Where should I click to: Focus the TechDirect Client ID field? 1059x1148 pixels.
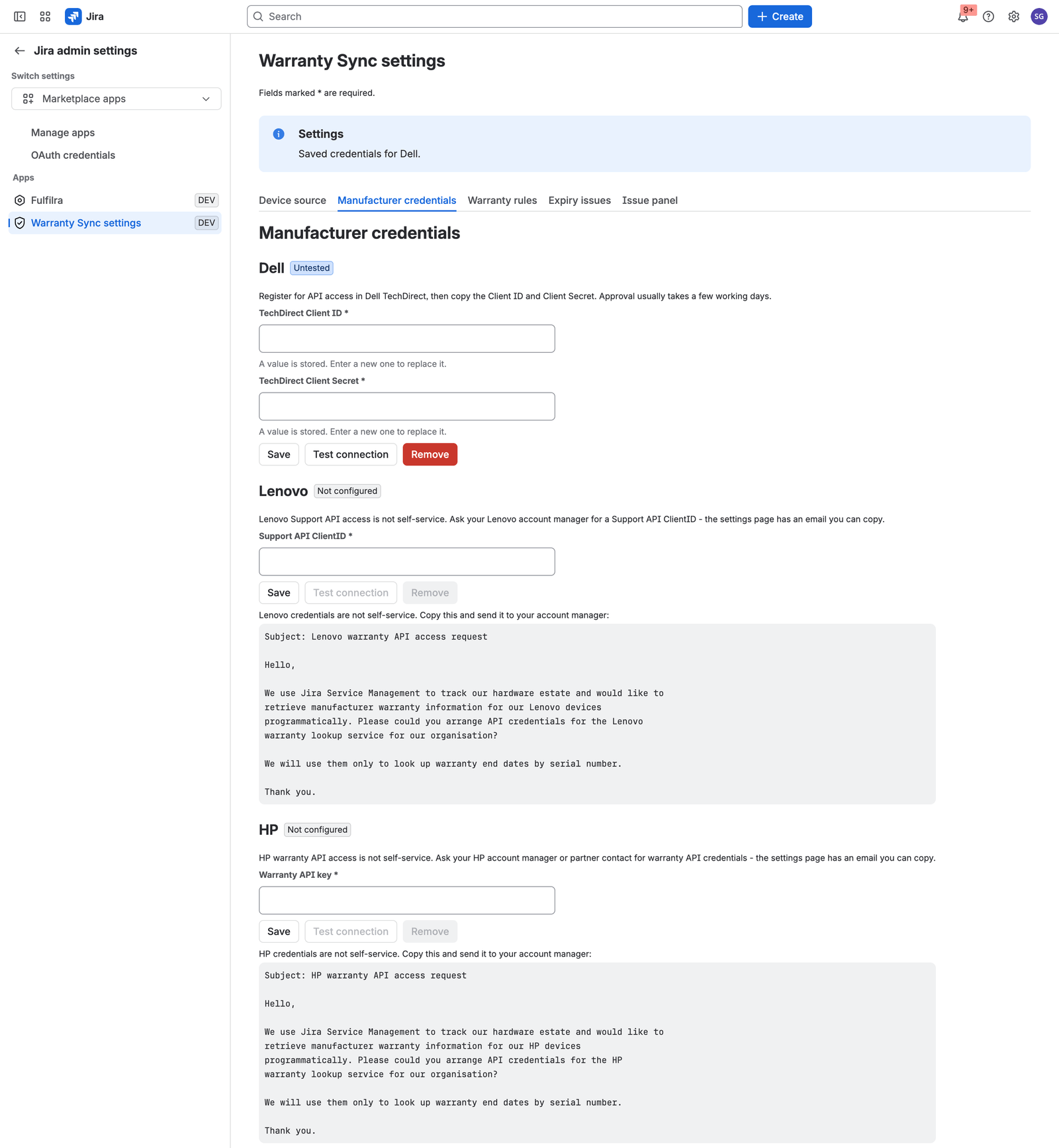(x=407, y=338)
